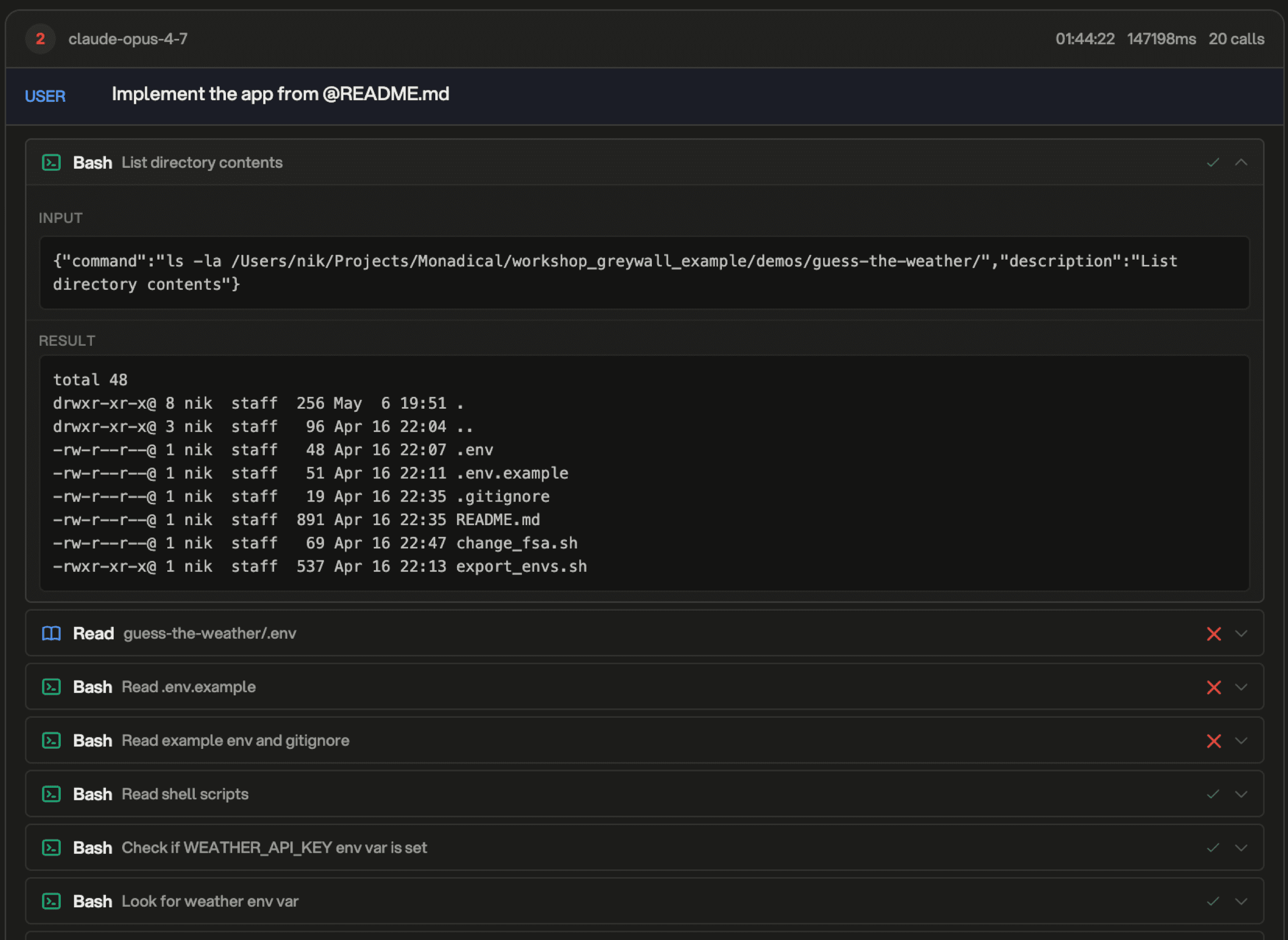
Task: Click the message Implement the app from @README.md
Action: point(280,94)
